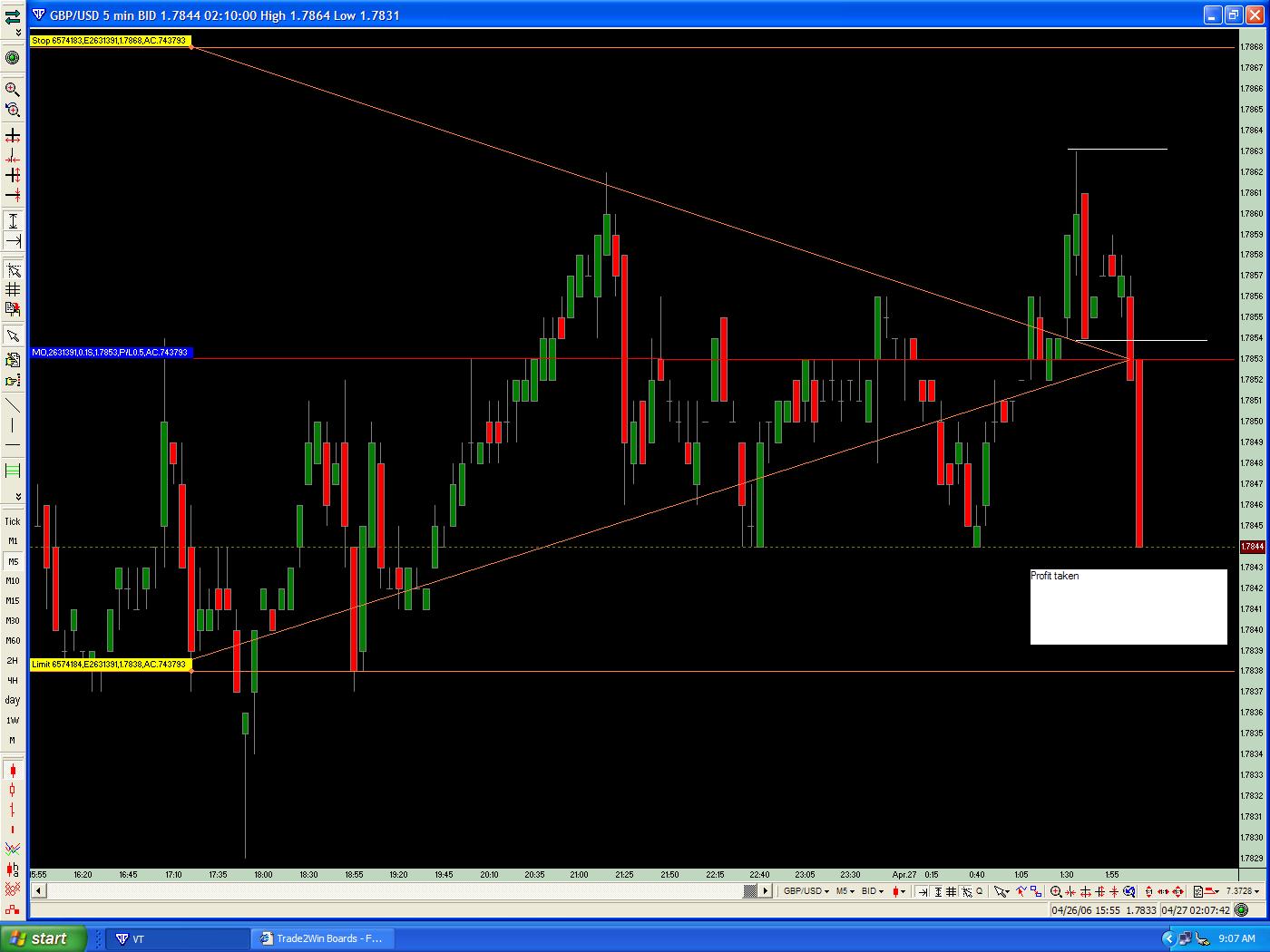Switch to the M monthly timeframe
Image resolution: width=1270 pixels, height=952 pixels.
coord(13,741)
